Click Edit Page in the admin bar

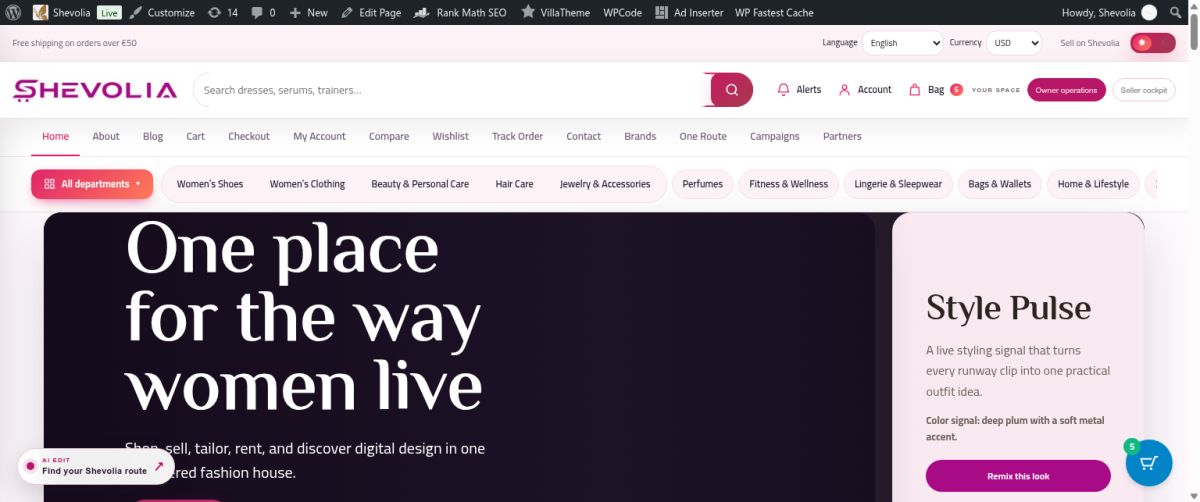point(371,12)
